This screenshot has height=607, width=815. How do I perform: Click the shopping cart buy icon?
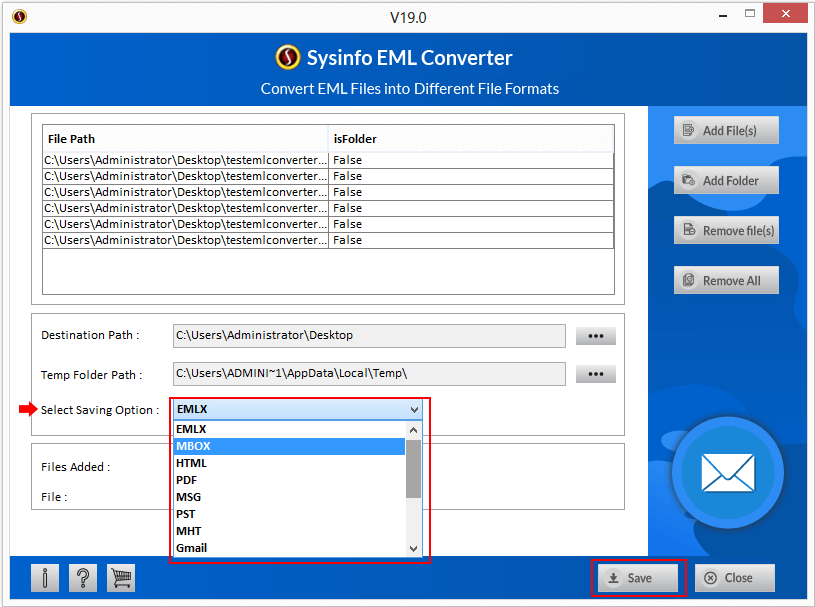[x=121, y=577]
